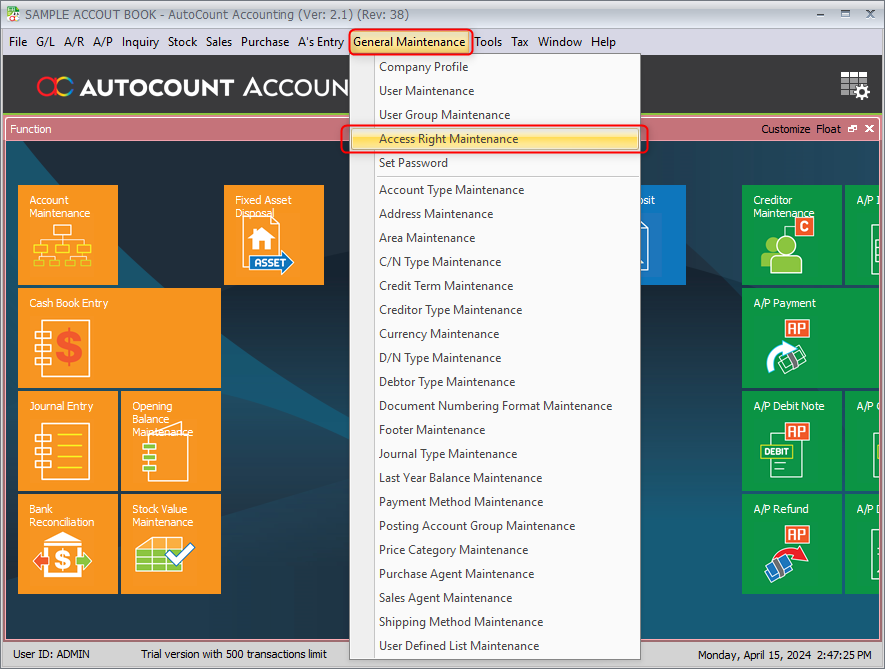
Task: Open the G/L menu in menu bar
Action: click(x=45, y=42)
